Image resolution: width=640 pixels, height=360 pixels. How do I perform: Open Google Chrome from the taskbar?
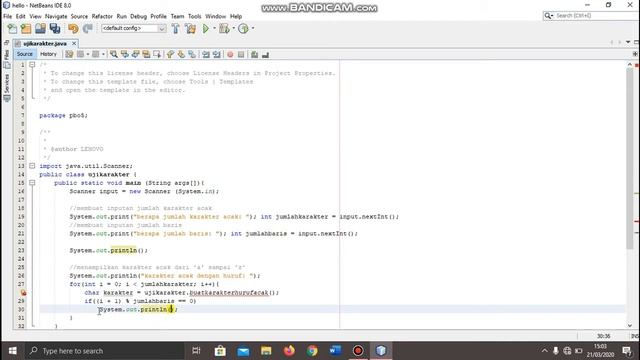click(x=312, y=351)
